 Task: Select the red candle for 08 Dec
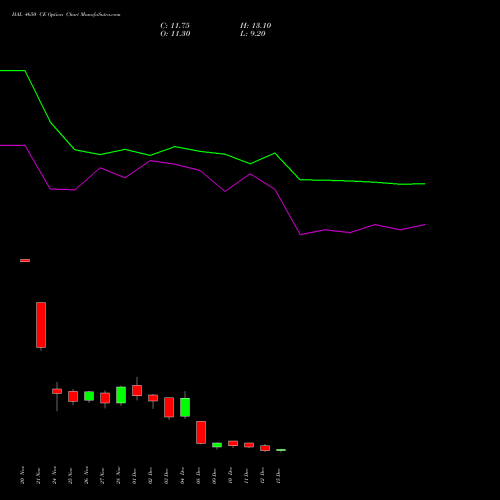pos(201,432)
